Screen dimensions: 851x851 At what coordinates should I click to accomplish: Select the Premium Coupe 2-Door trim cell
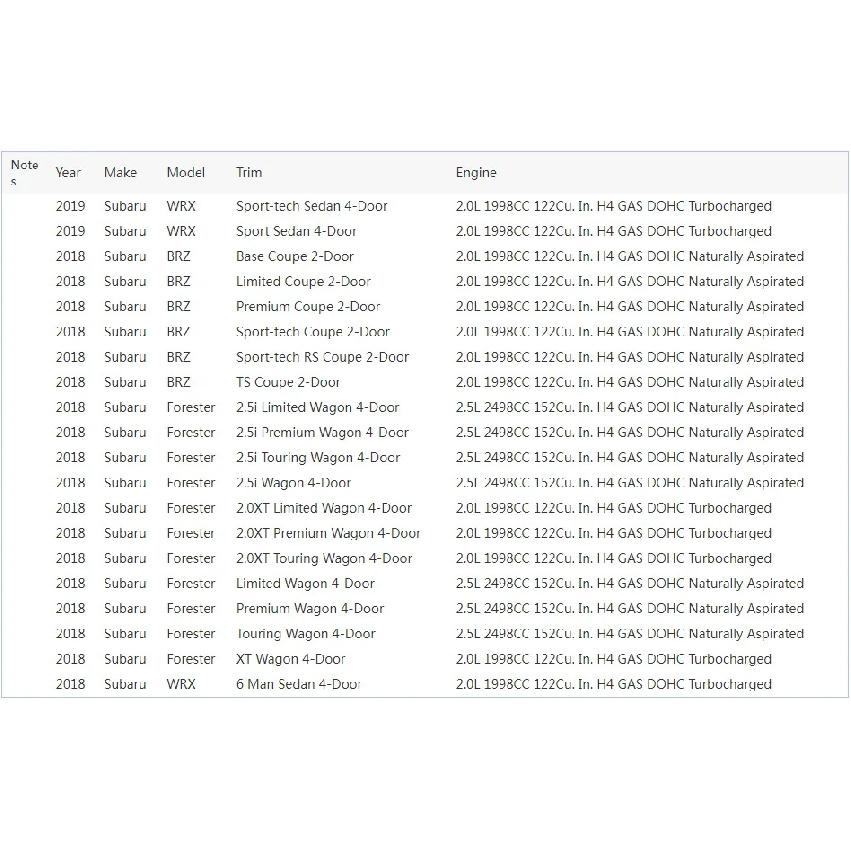(x=308, y=307)
